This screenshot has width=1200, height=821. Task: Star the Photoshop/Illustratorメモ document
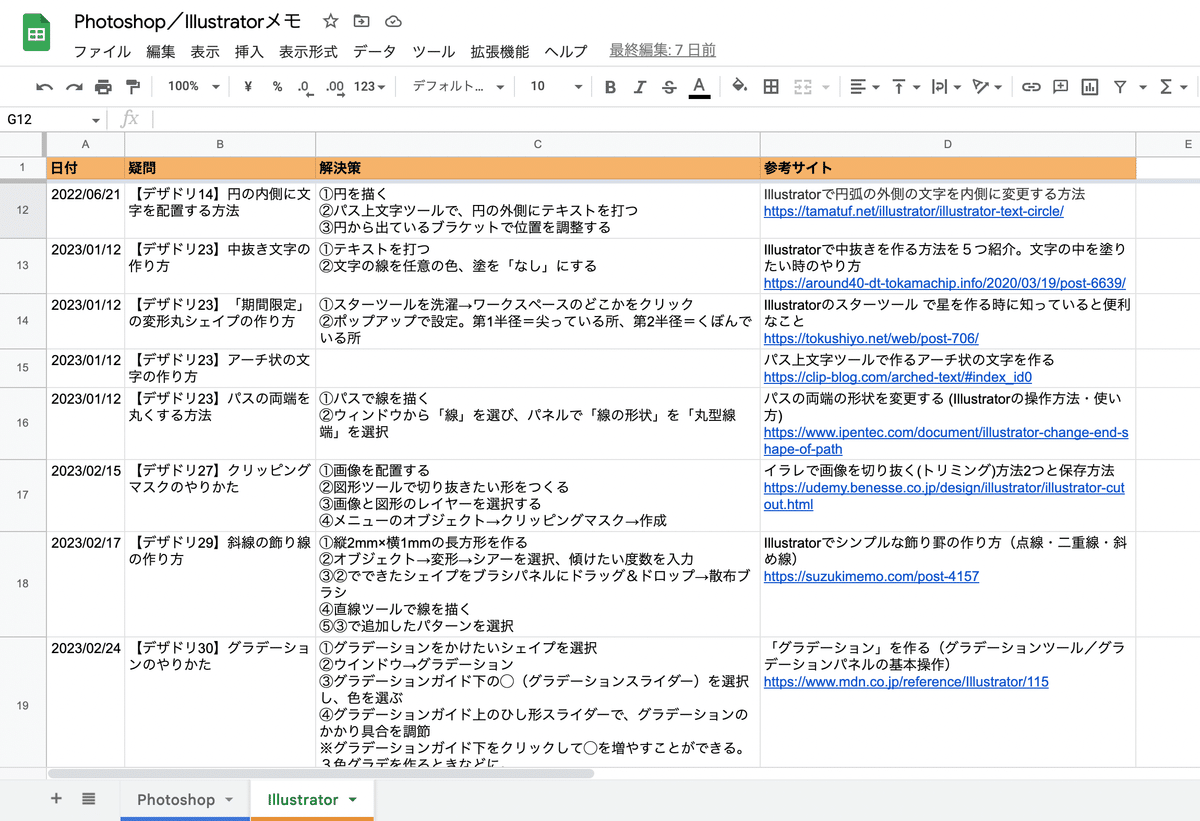(331, 21)
